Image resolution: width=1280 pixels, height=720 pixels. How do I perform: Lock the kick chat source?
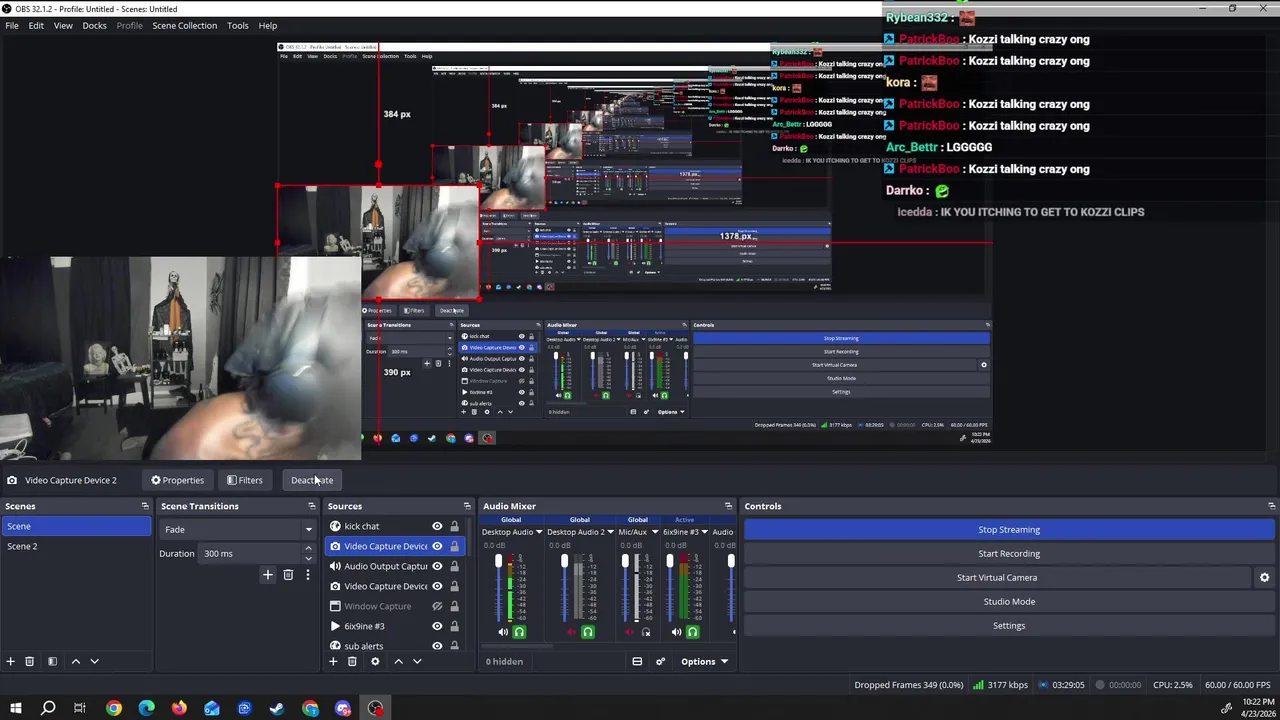[x=454, y=526]
